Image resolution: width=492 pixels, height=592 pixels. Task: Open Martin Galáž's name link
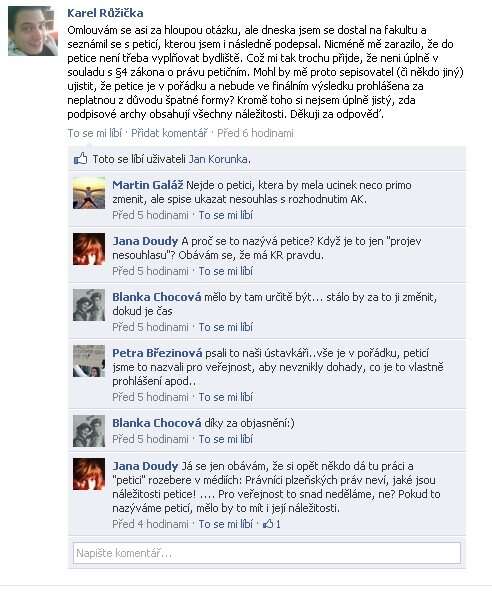click(148, 185)
